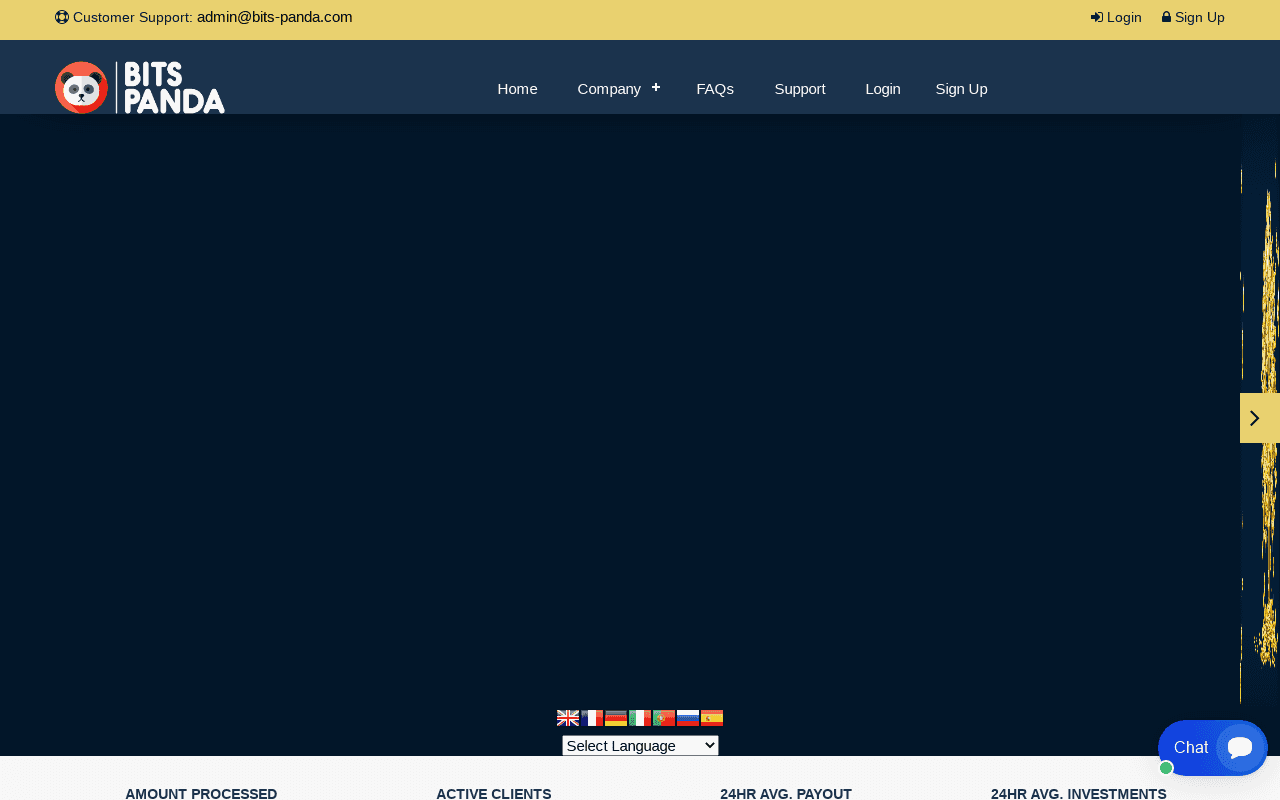
Task: Click the admin@bits-panda.com email link
Action: (x=274, y=17)
